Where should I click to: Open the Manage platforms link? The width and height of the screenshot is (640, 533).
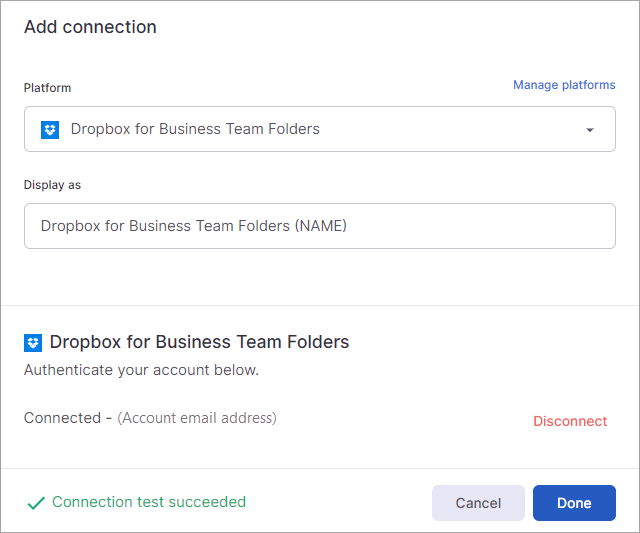point(564,85)
